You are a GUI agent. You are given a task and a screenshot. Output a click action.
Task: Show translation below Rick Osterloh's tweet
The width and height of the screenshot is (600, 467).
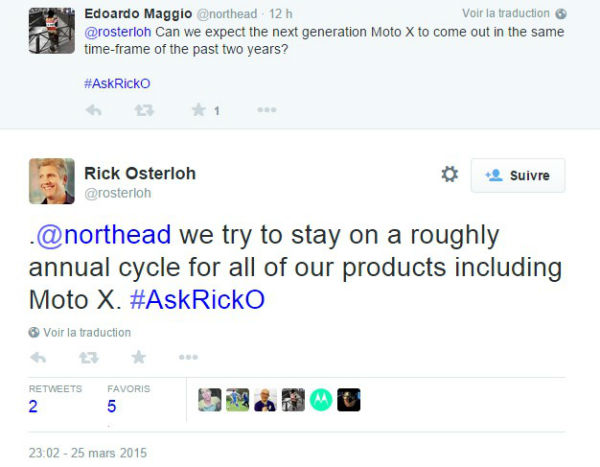pyautogui.click(x=86, y=332)
